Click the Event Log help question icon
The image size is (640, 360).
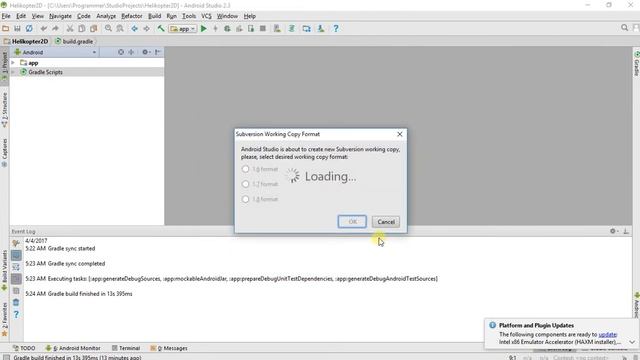click(16, 314)
